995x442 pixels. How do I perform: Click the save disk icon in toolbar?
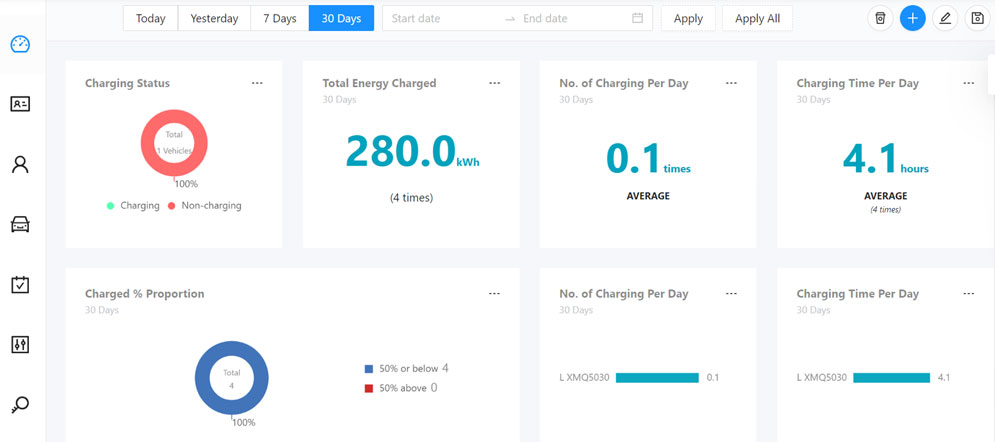point(977,18)
